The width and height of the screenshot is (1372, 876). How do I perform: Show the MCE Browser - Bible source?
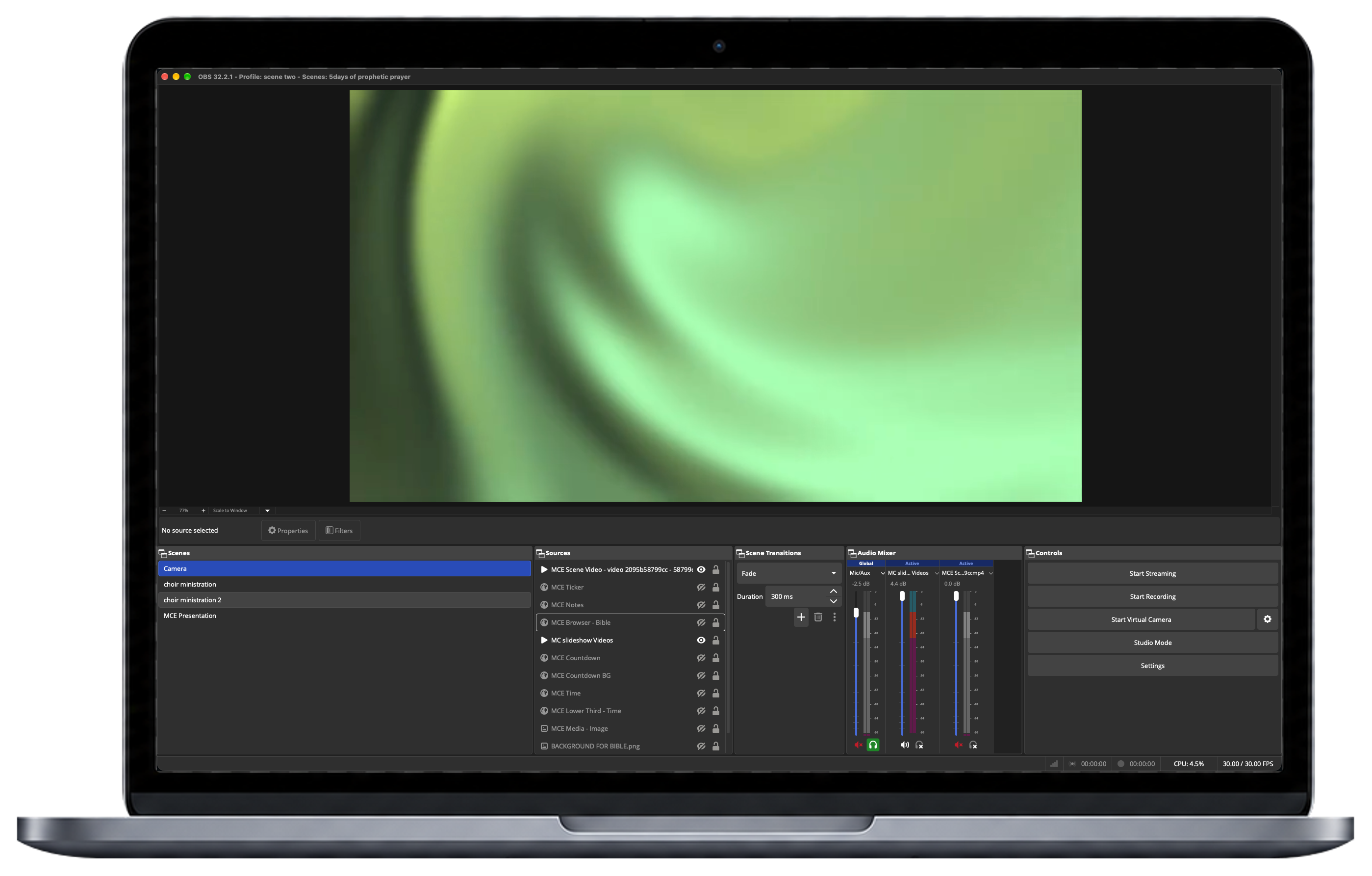point(701,622)
